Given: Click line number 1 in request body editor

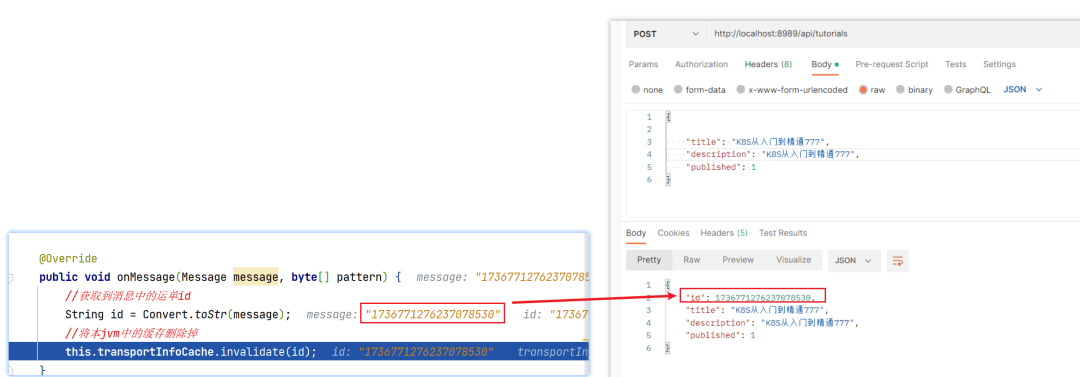Looking at the screenshot, I should (649, 117).
